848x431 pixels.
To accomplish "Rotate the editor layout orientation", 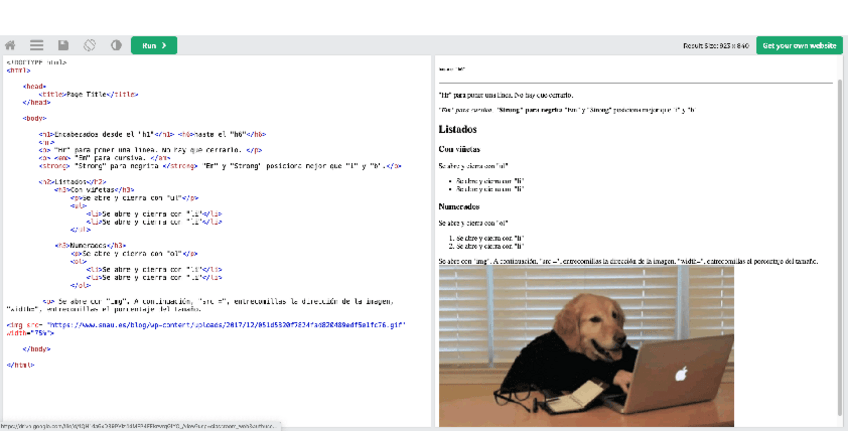I will pyautogui.click(x=89, y=45).
